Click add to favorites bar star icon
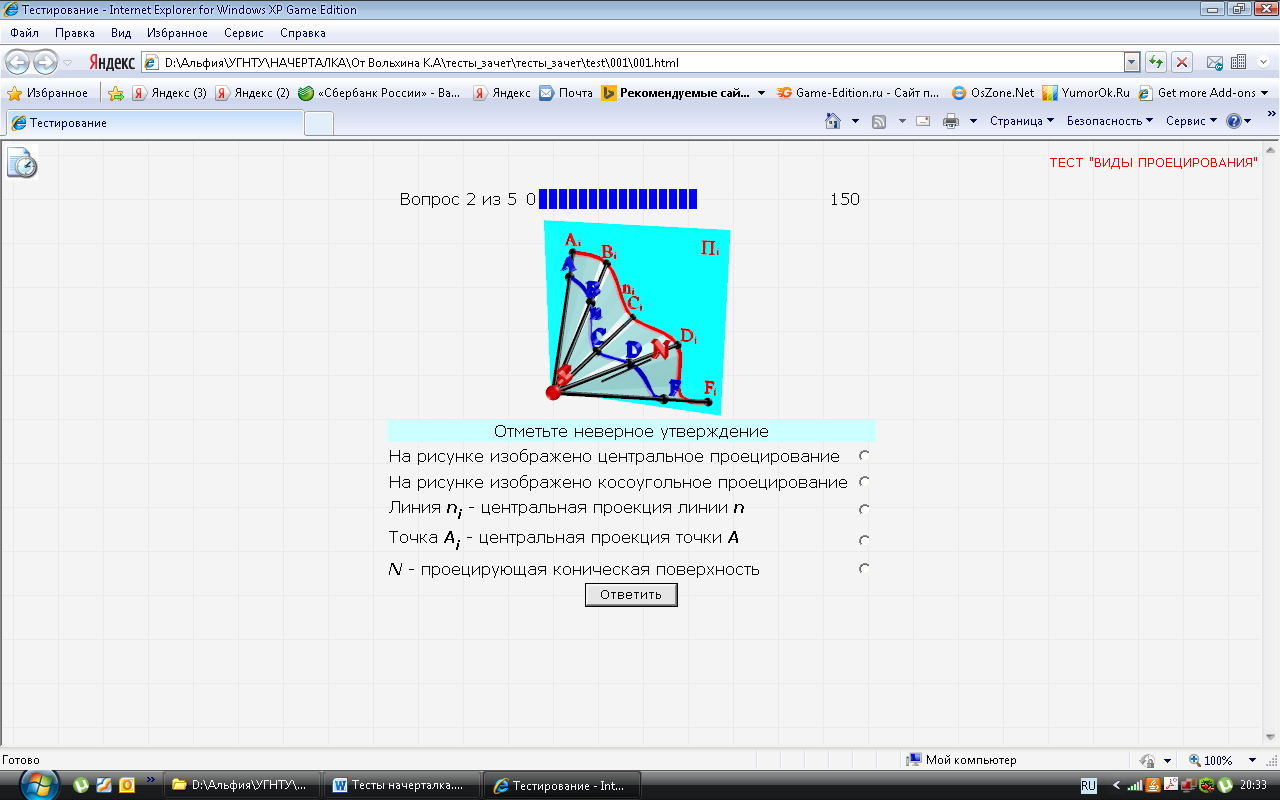Viewport: 1280px width, 800px height. coord(116,93)
